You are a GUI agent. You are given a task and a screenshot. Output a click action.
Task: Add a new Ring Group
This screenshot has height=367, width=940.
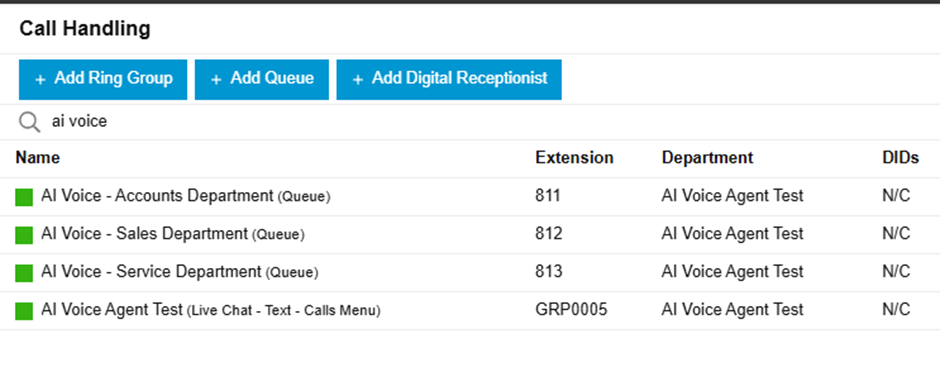tap(103, 79)
